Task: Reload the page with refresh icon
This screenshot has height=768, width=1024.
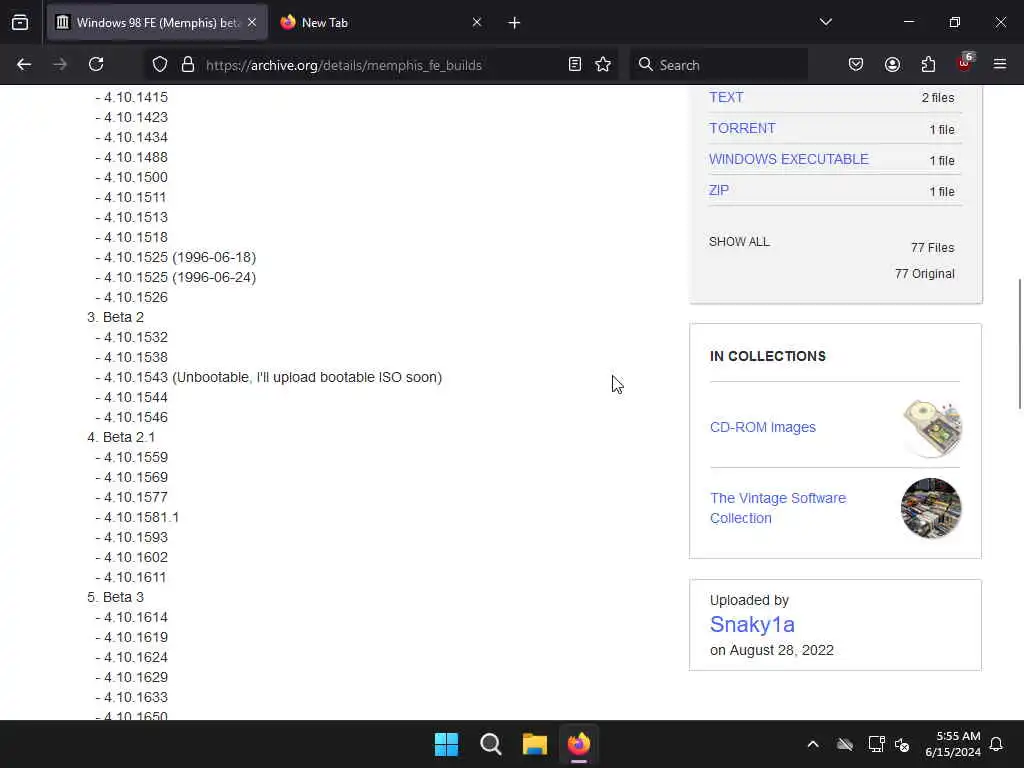Action: (96, 64)
